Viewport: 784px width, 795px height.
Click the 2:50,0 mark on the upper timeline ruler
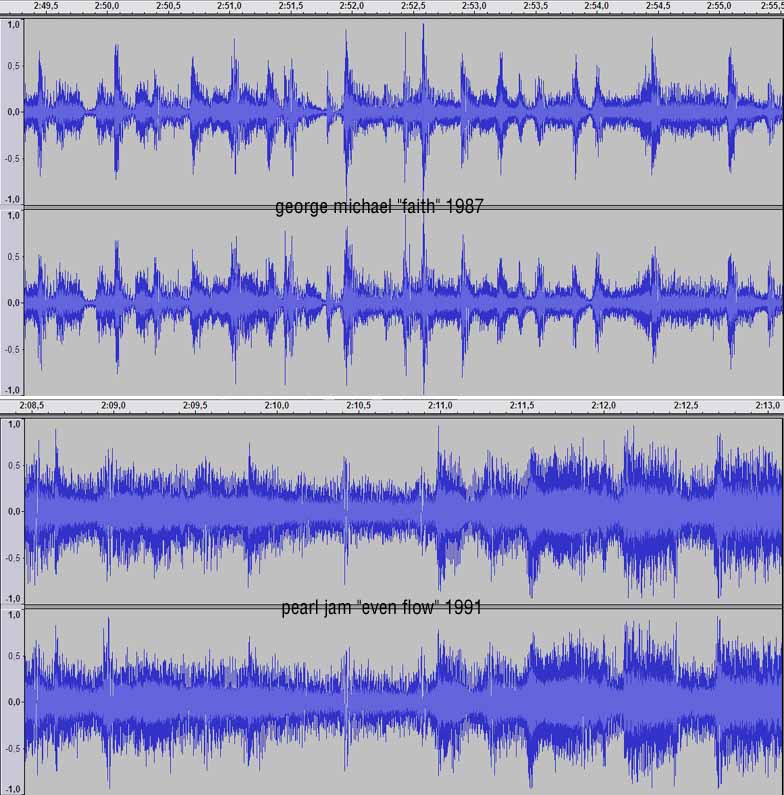pos(106,6)
